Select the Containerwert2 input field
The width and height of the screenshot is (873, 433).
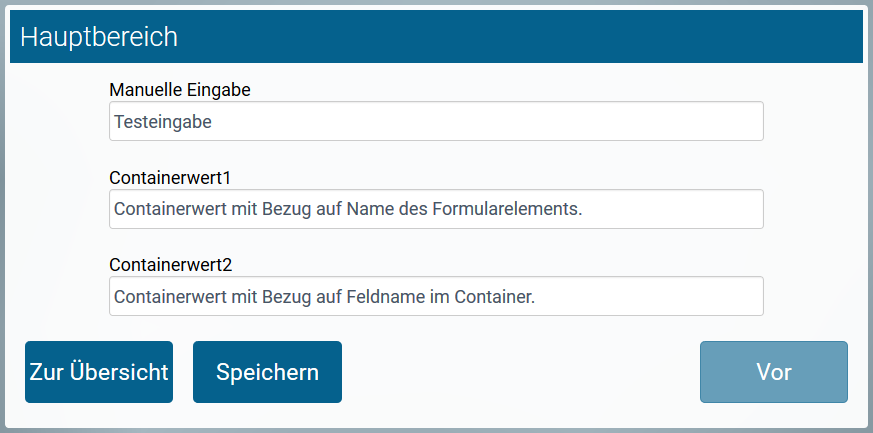[x=436, y=296]
